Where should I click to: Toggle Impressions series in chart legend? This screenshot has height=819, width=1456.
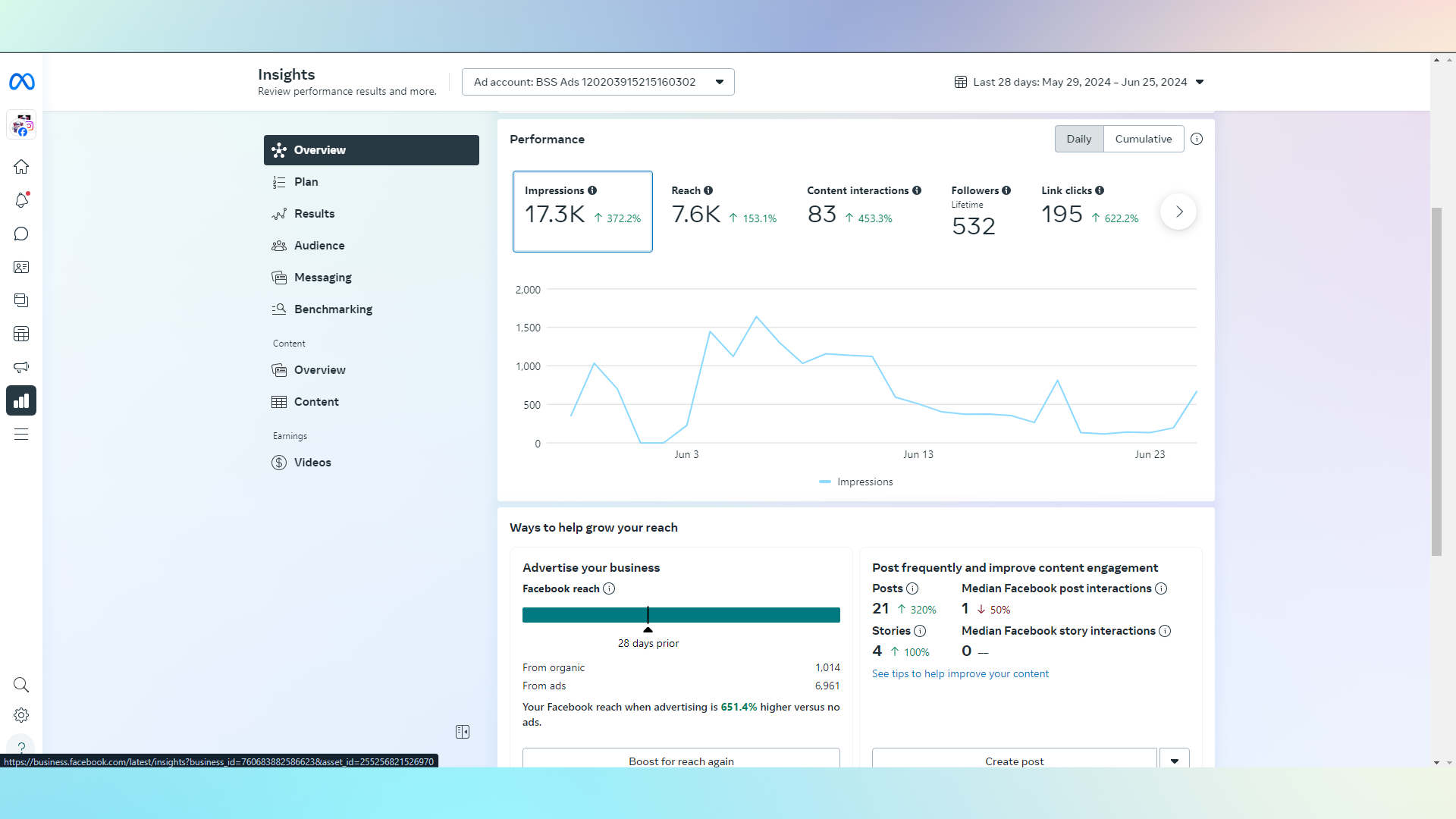[x=856, y=482]
